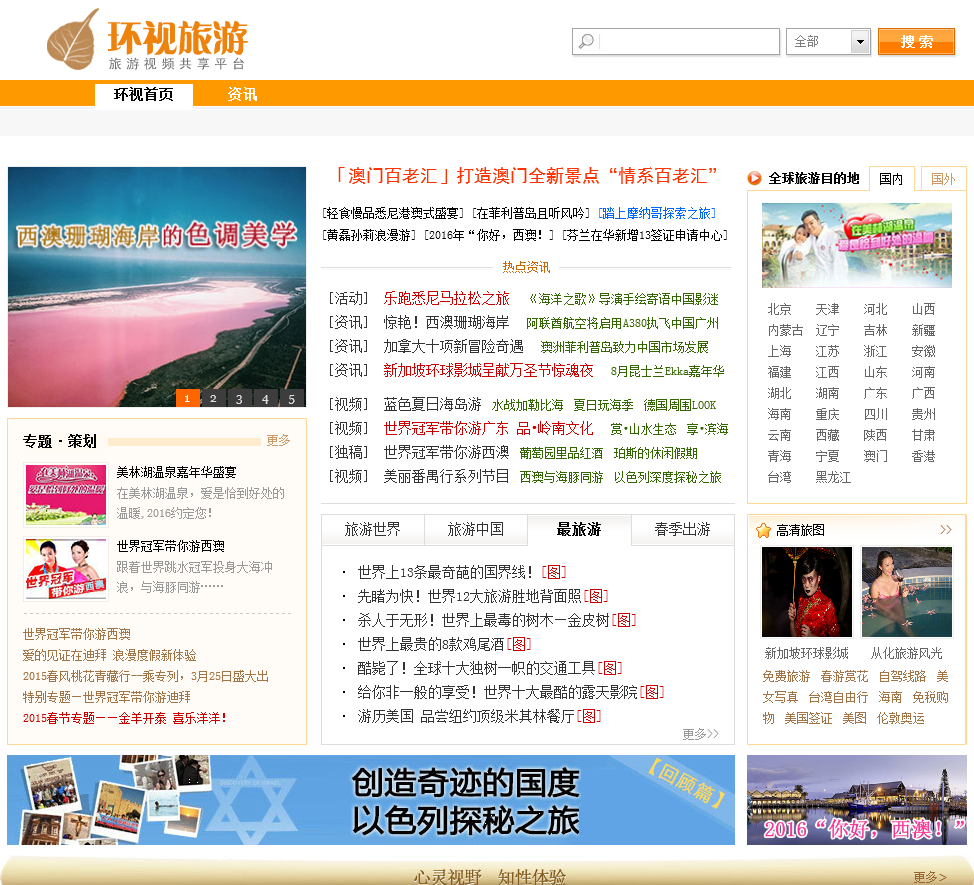Viewport: 974px width, 885px height.
Task: Open 世界冠军带你游广东 video link
Action: pos(446,429)
